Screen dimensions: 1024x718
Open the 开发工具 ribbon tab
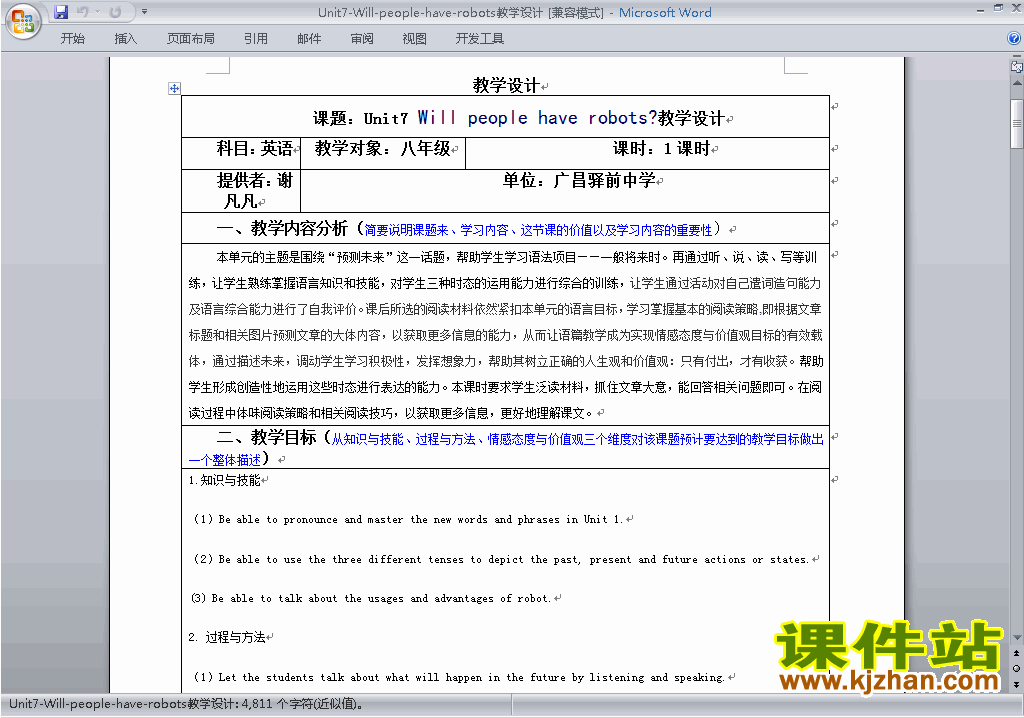point(480,39)
